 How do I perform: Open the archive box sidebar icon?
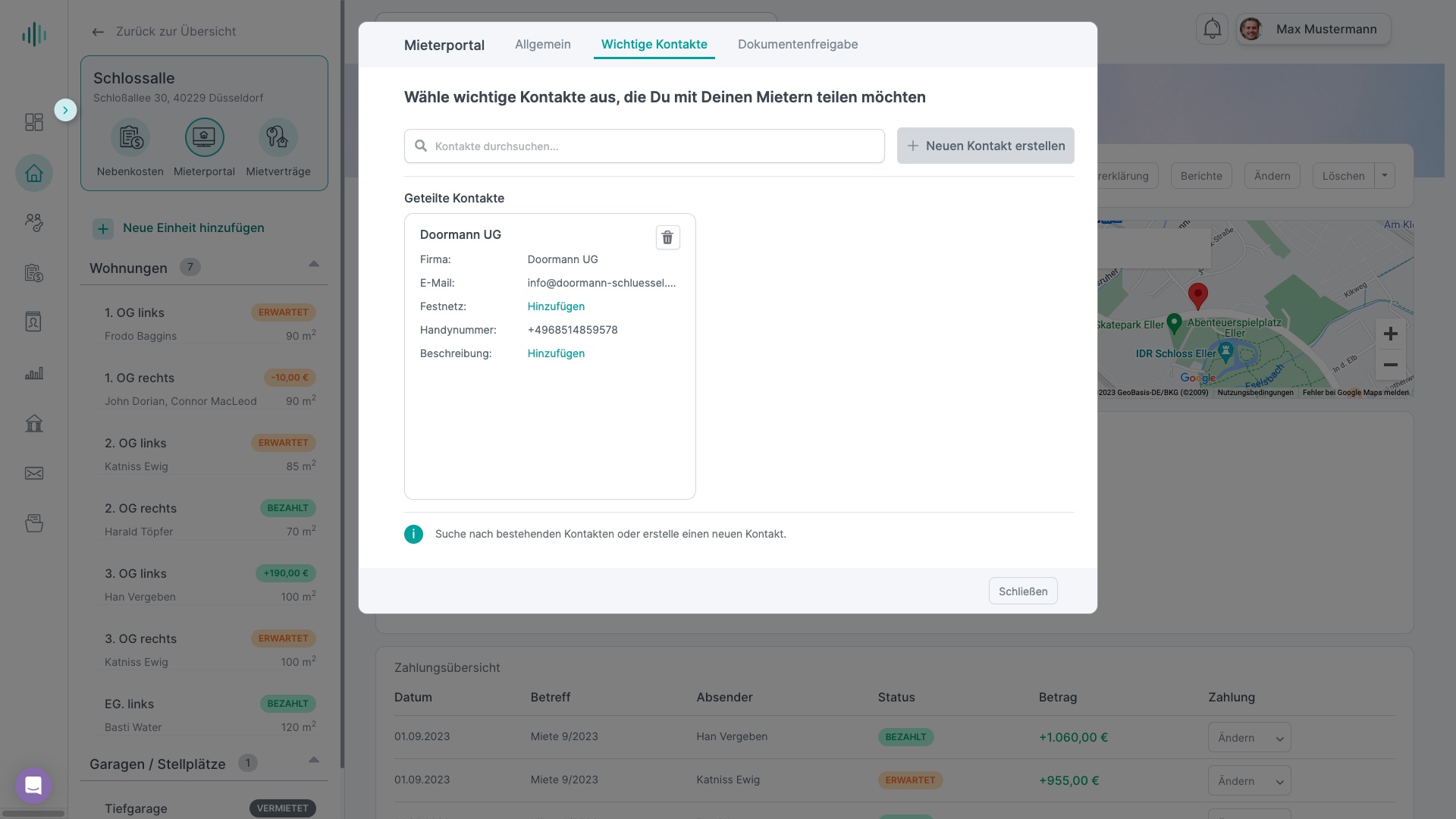pos(34,523)
